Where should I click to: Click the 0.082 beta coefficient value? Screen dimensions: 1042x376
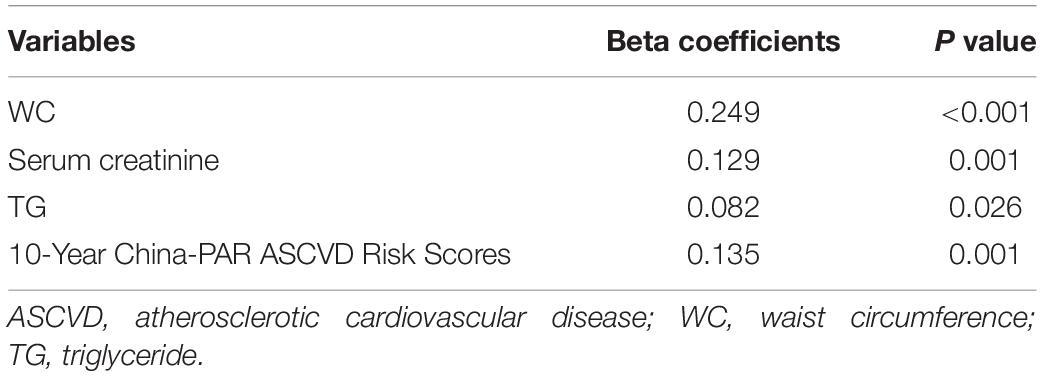point(723,208)
